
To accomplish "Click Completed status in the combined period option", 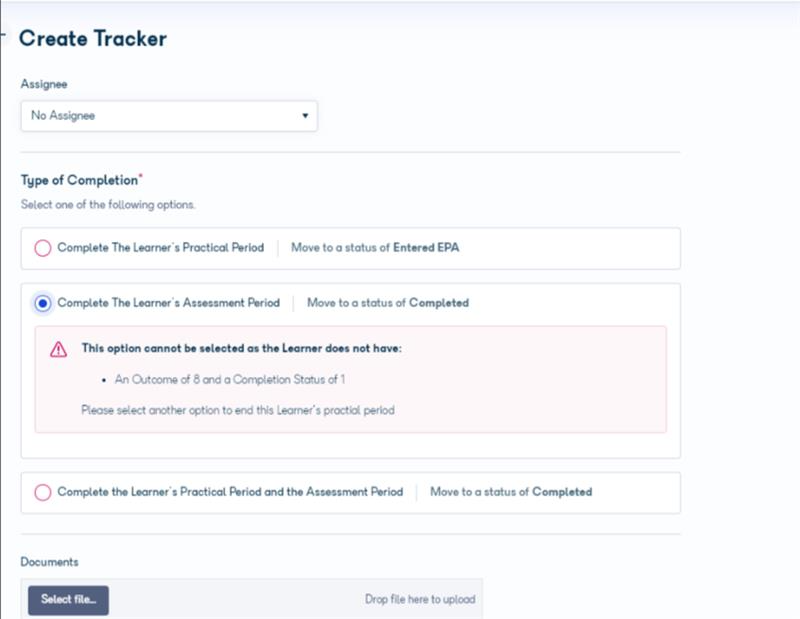I will tap(562, 491).
